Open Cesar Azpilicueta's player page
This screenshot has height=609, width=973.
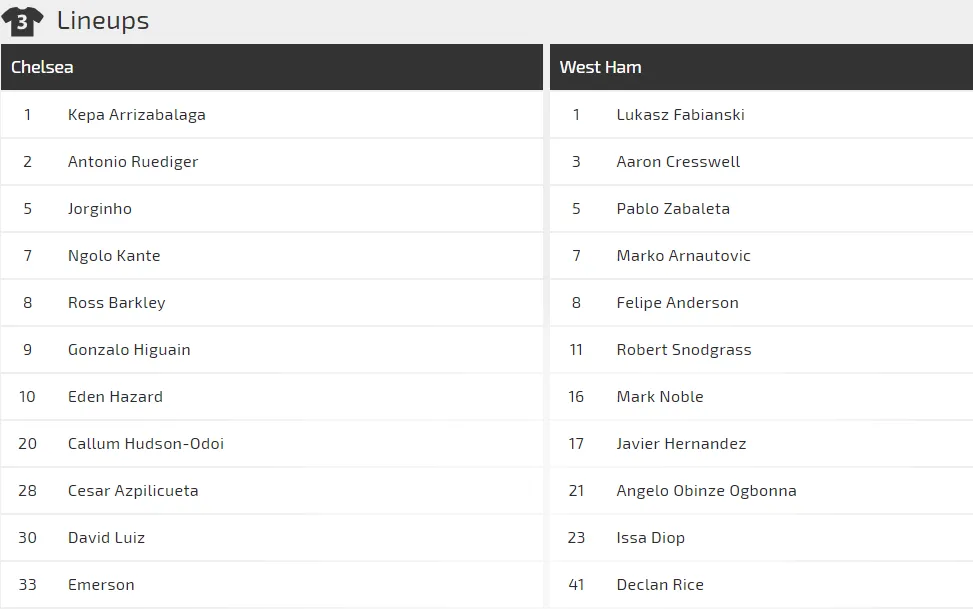tap(132, 491)
